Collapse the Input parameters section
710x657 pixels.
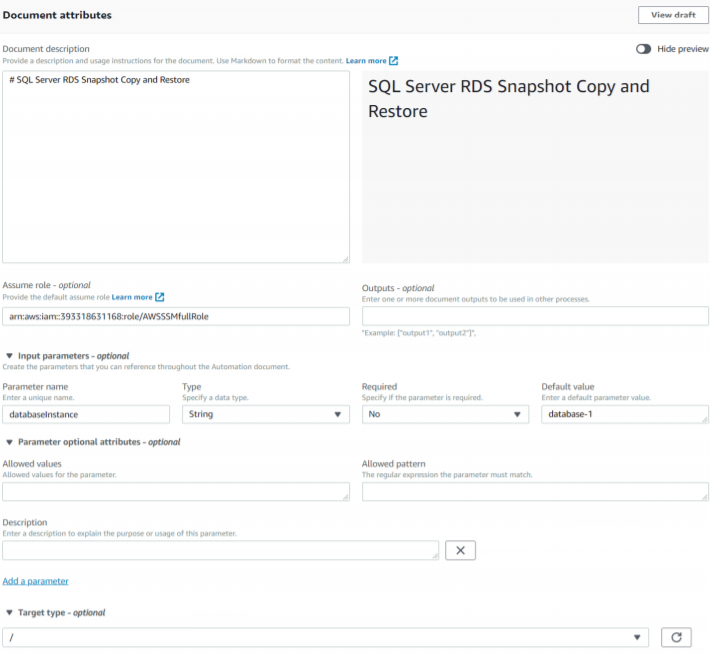tap(9, 356)
